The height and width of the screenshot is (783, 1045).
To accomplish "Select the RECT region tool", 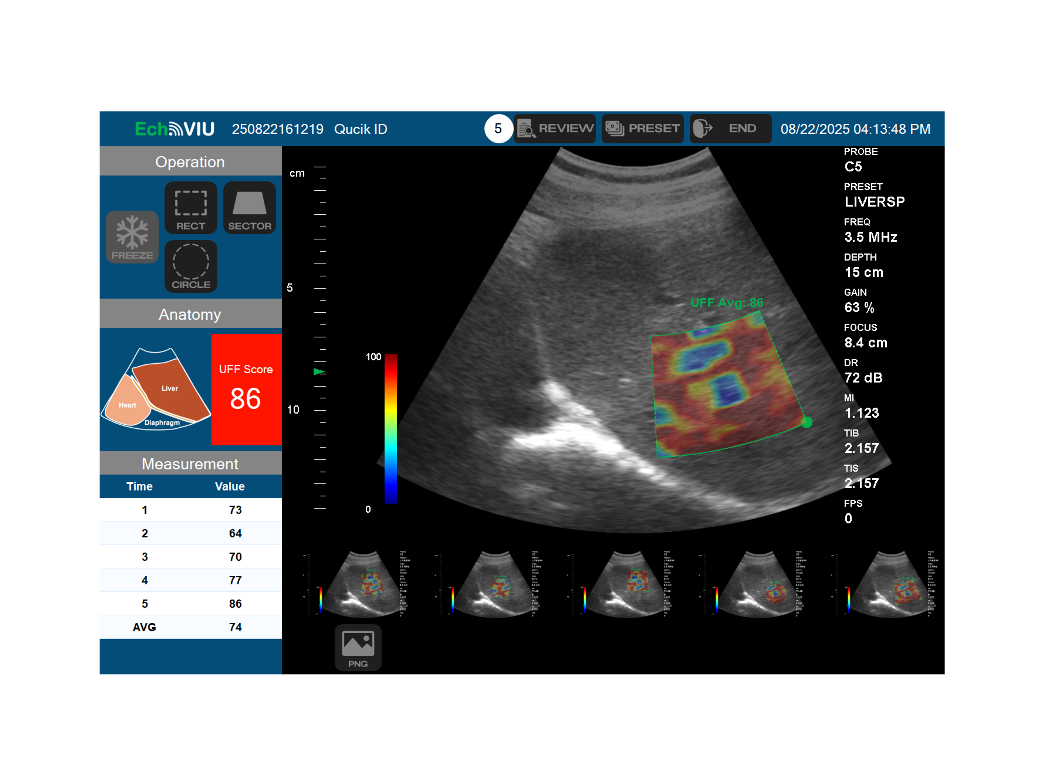I will 190,208.
